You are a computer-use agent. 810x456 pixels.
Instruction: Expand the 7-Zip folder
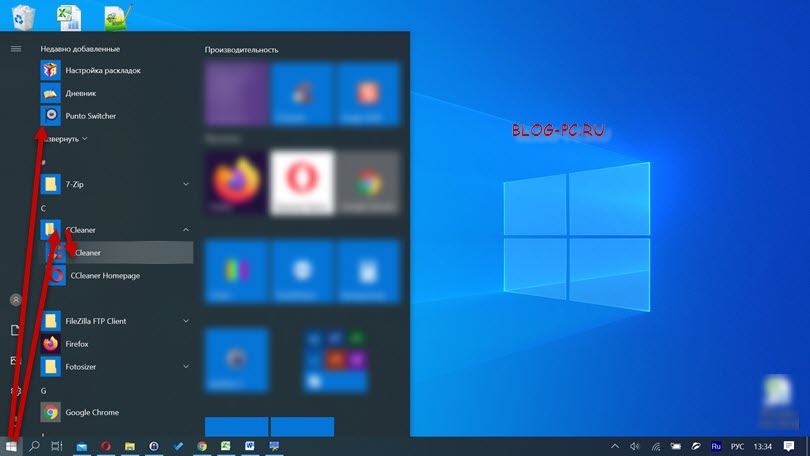pyautogui.click(x=186, y=184)
